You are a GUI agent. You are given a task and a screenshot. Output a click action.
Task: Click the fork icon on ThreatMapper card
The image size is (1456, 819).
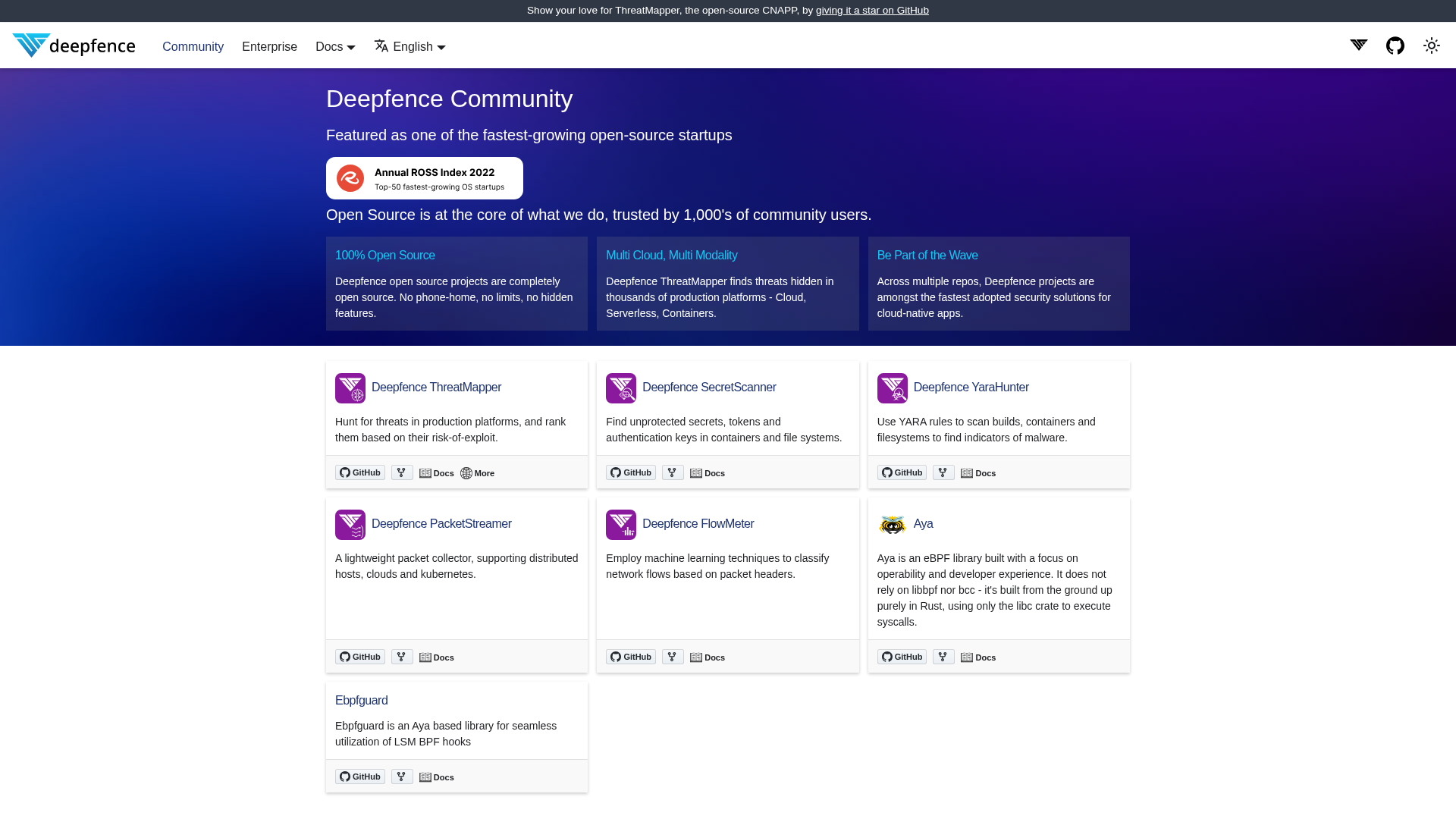(x=401, y=472)
